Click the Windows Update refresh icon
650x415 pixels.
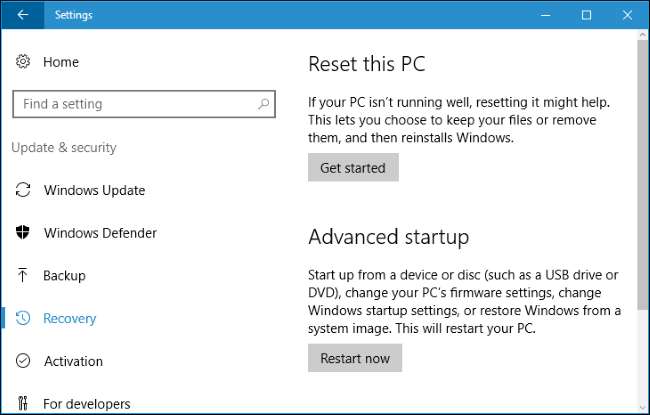(x=23, y=190)
